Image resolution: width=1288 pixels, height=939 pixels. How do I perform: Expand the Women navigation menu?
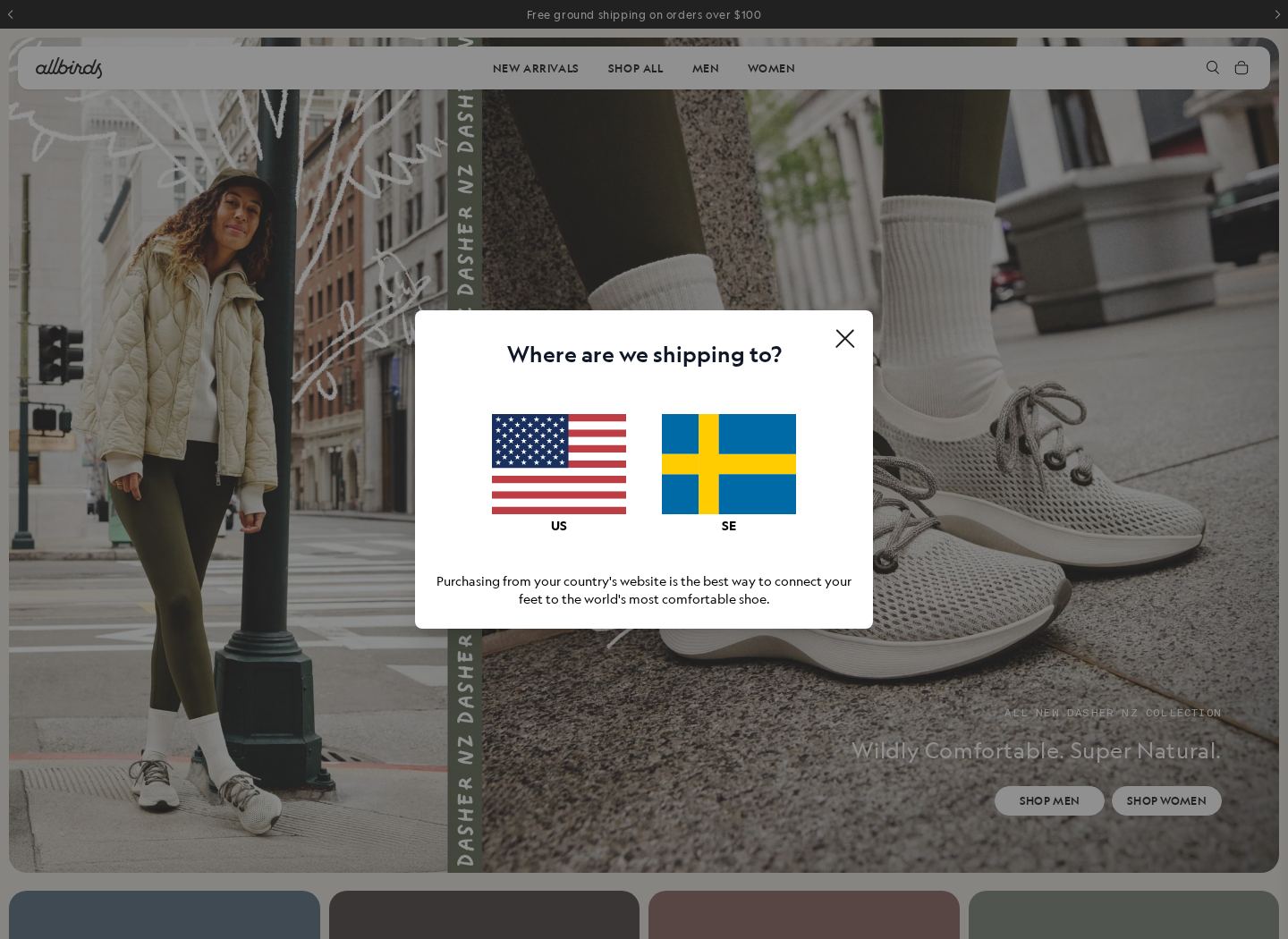(771, 69)
